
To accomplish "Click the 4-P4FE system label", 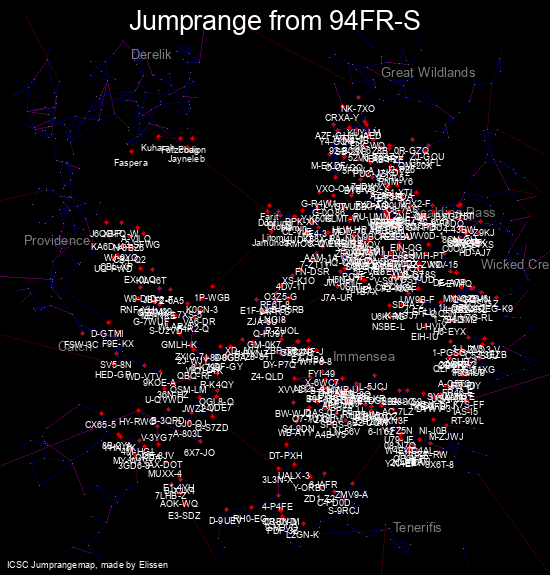I will coord(277,507).
